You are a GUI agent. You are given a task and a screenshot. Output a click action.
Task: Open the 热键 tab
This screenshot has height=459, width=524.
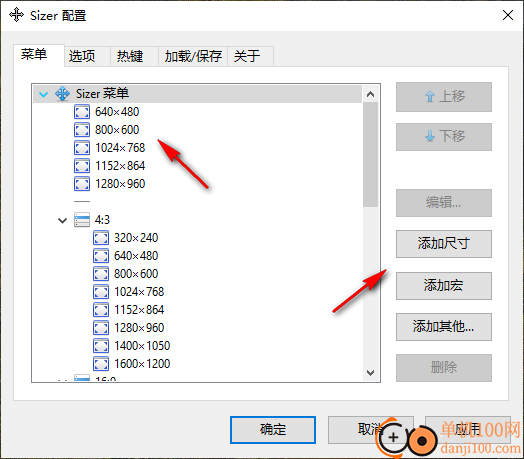click(135, 56)
